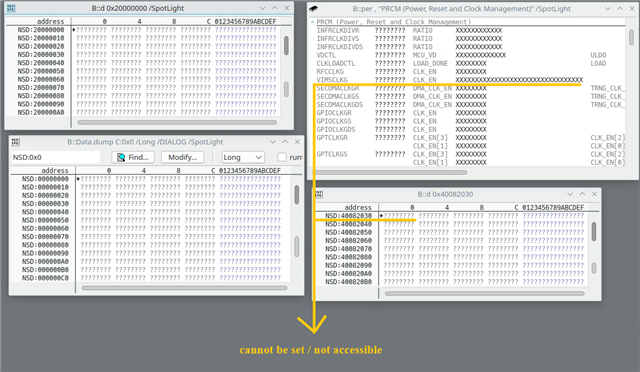Click the magnifier Find... button
This screenshot has width=640, height=372.
[x=133, y=157]
